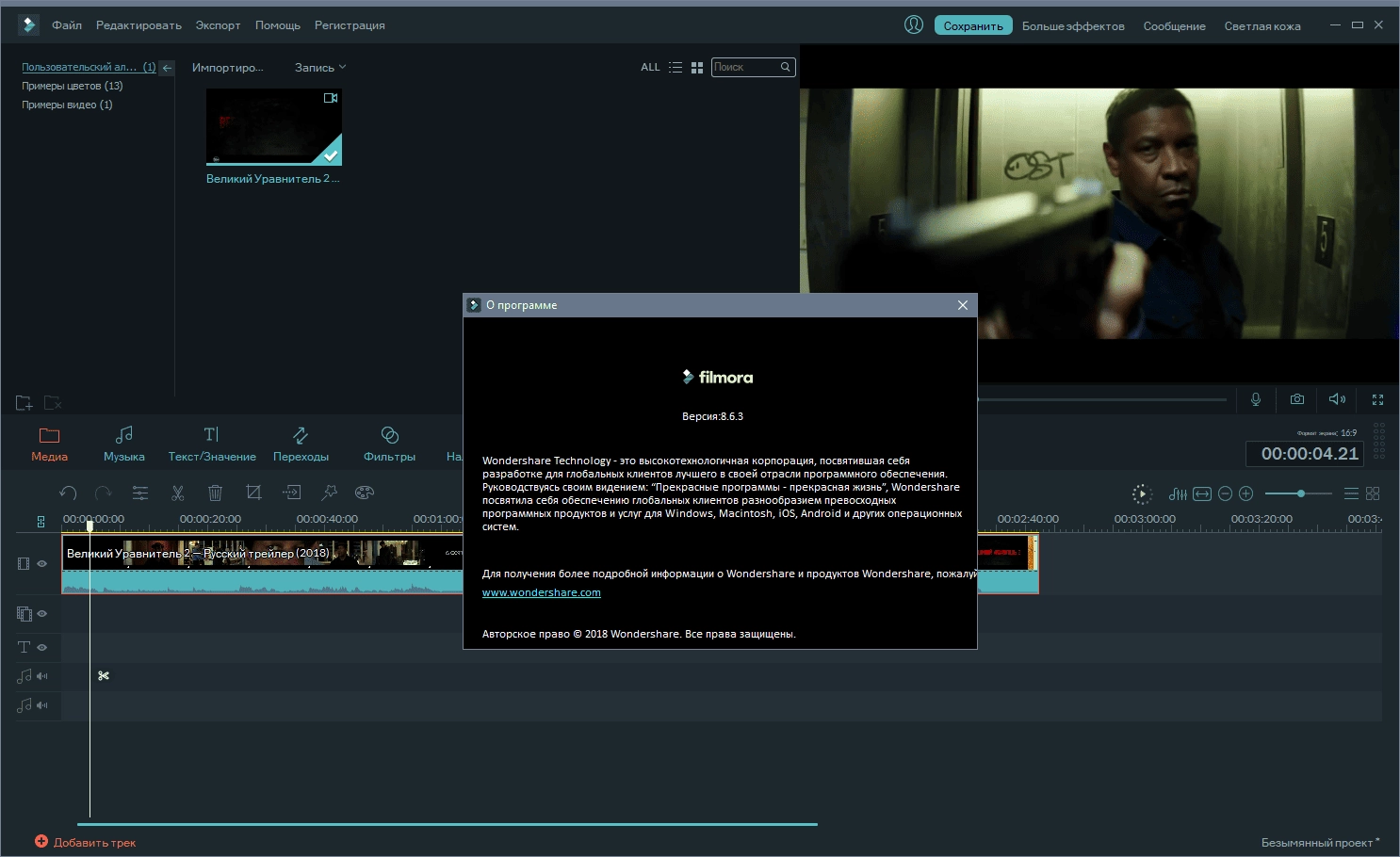Click the add new folder icon
1400x857 pixels.
pos(24,403)
